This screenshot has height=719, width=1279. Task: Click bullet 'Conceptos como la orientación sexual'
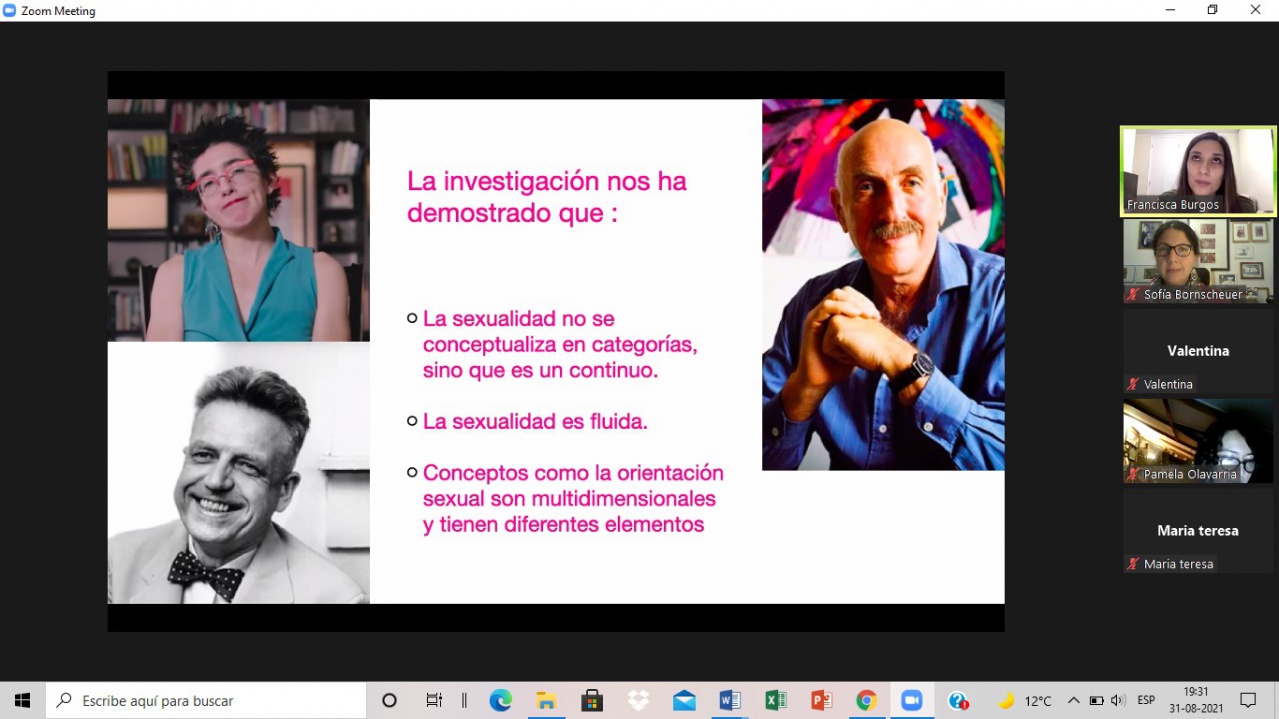click(x=573, y=498)
